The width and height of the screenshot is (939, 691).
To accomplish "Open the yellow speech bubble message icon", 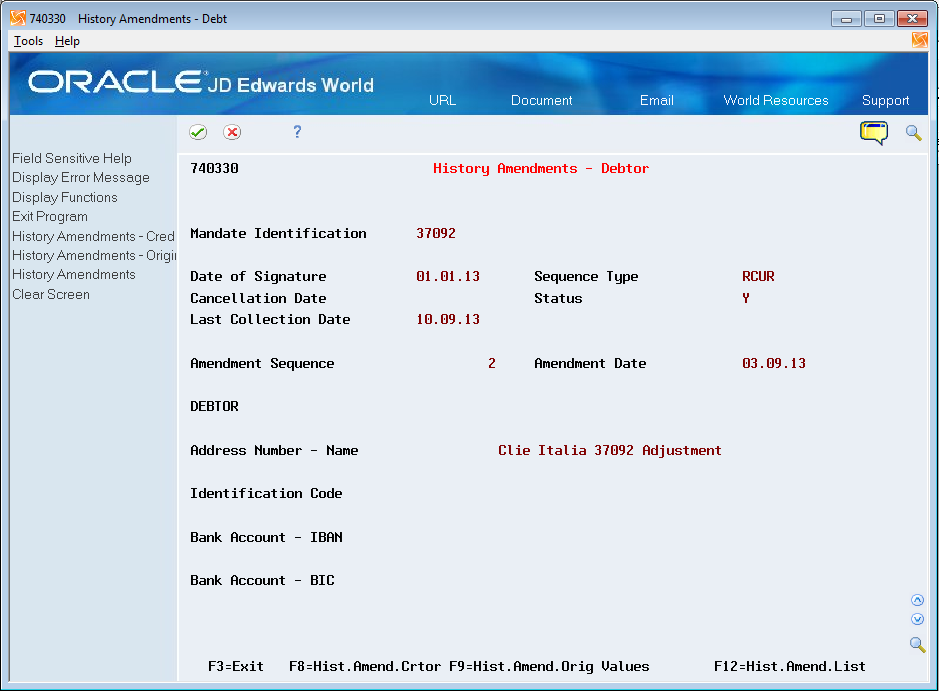I will (x=874, y=133).
